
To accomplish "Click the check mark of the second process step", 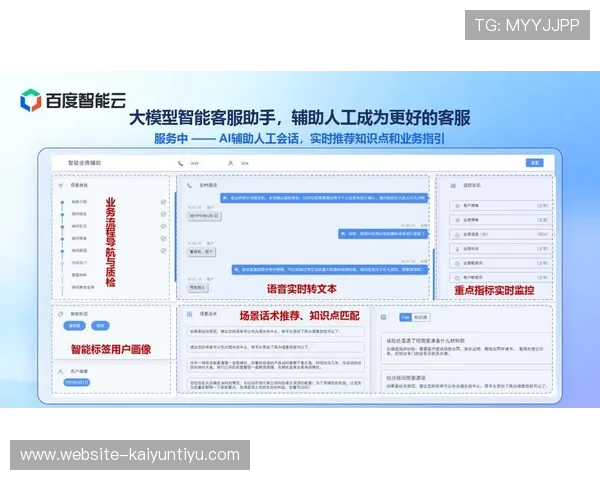I will tap(163, 214).
